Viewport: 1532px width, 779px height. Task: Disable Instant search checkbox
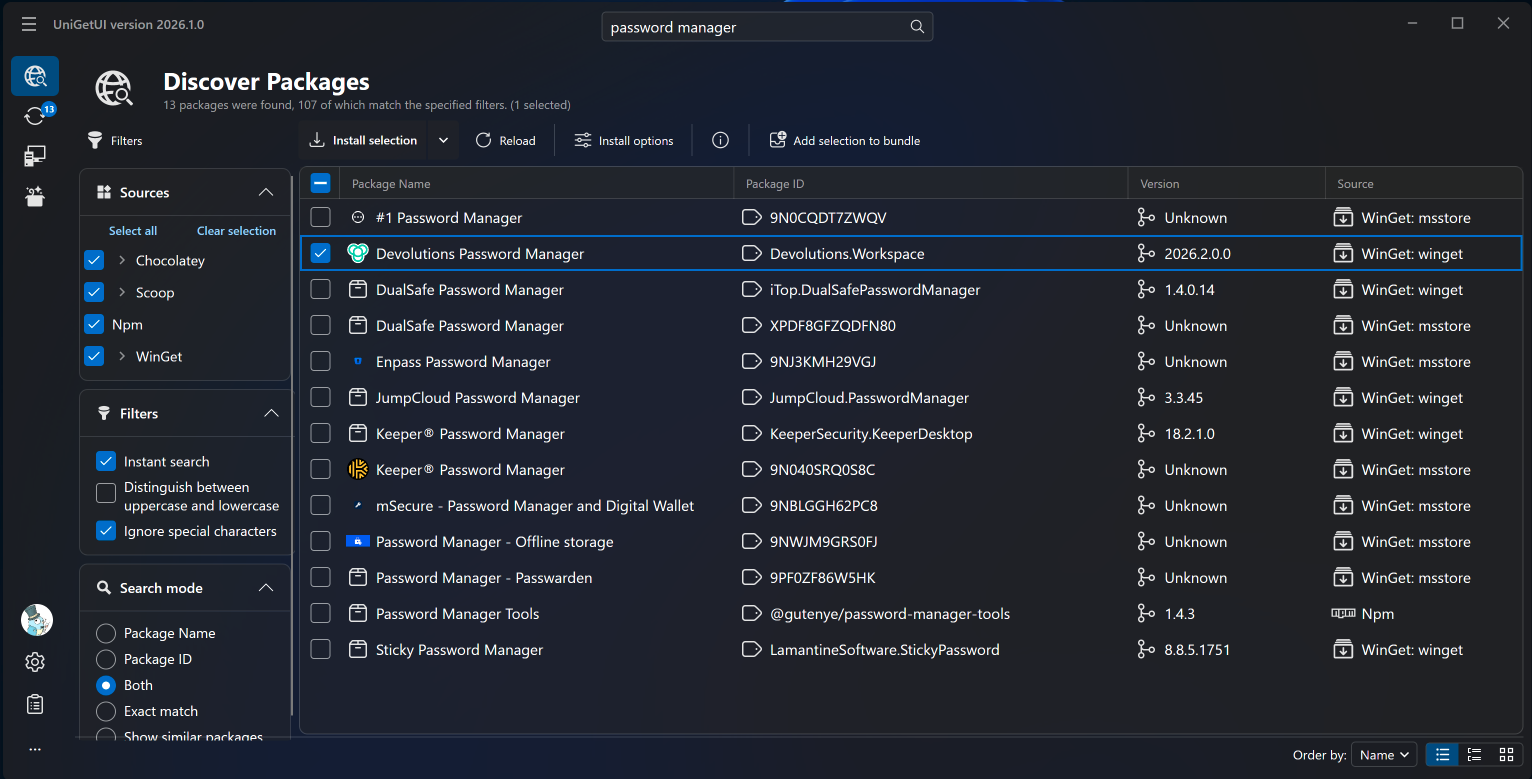[x=106, y=462]
